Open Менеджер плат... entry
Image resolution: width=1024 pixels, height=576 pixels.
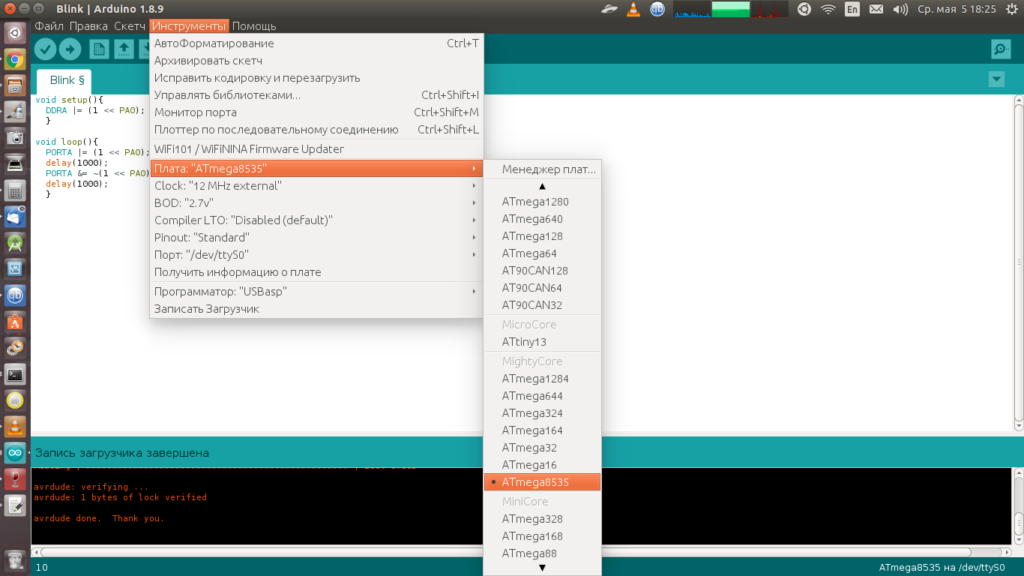pyautogui.click(x=548, y=168)
